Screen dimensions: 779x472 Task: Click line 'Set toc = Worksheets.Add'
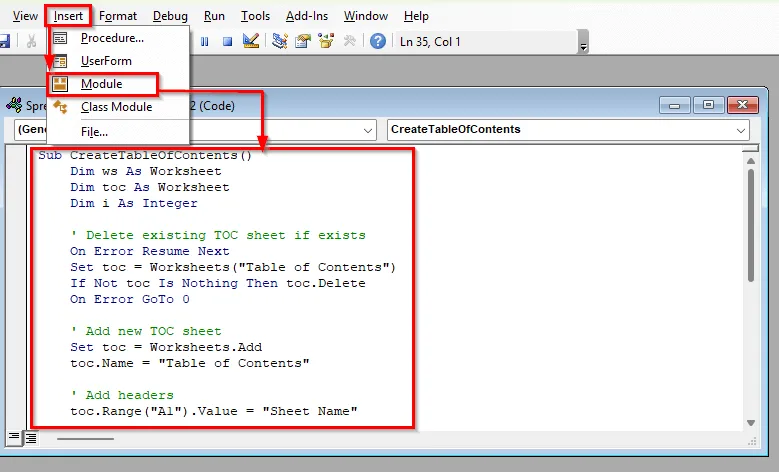[166, 347]
